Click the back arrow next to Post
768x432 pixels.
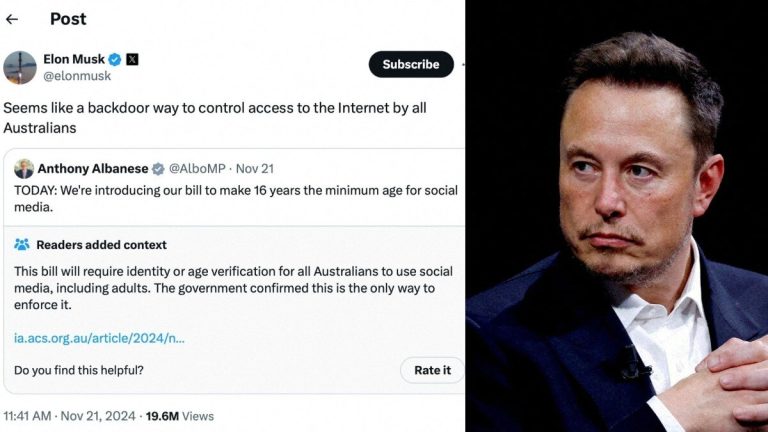coord(12,19)
